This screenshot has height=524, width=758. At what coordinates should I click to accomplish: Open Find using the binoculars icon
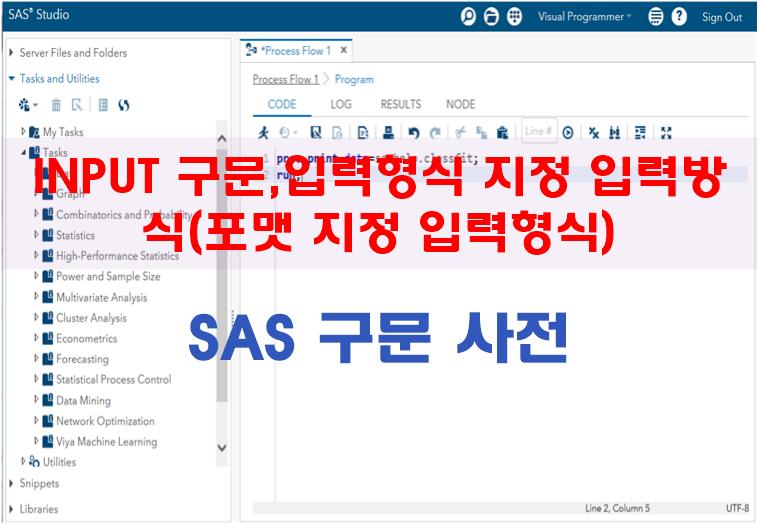pos(615,132)
